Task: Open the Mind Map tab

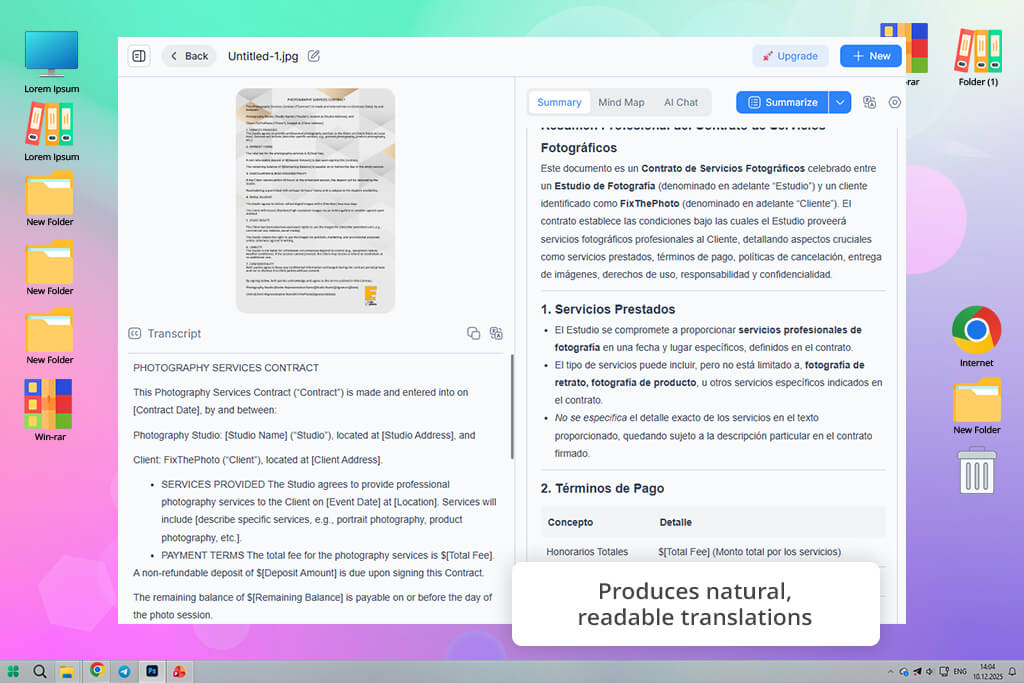Action: click(621, 103)
